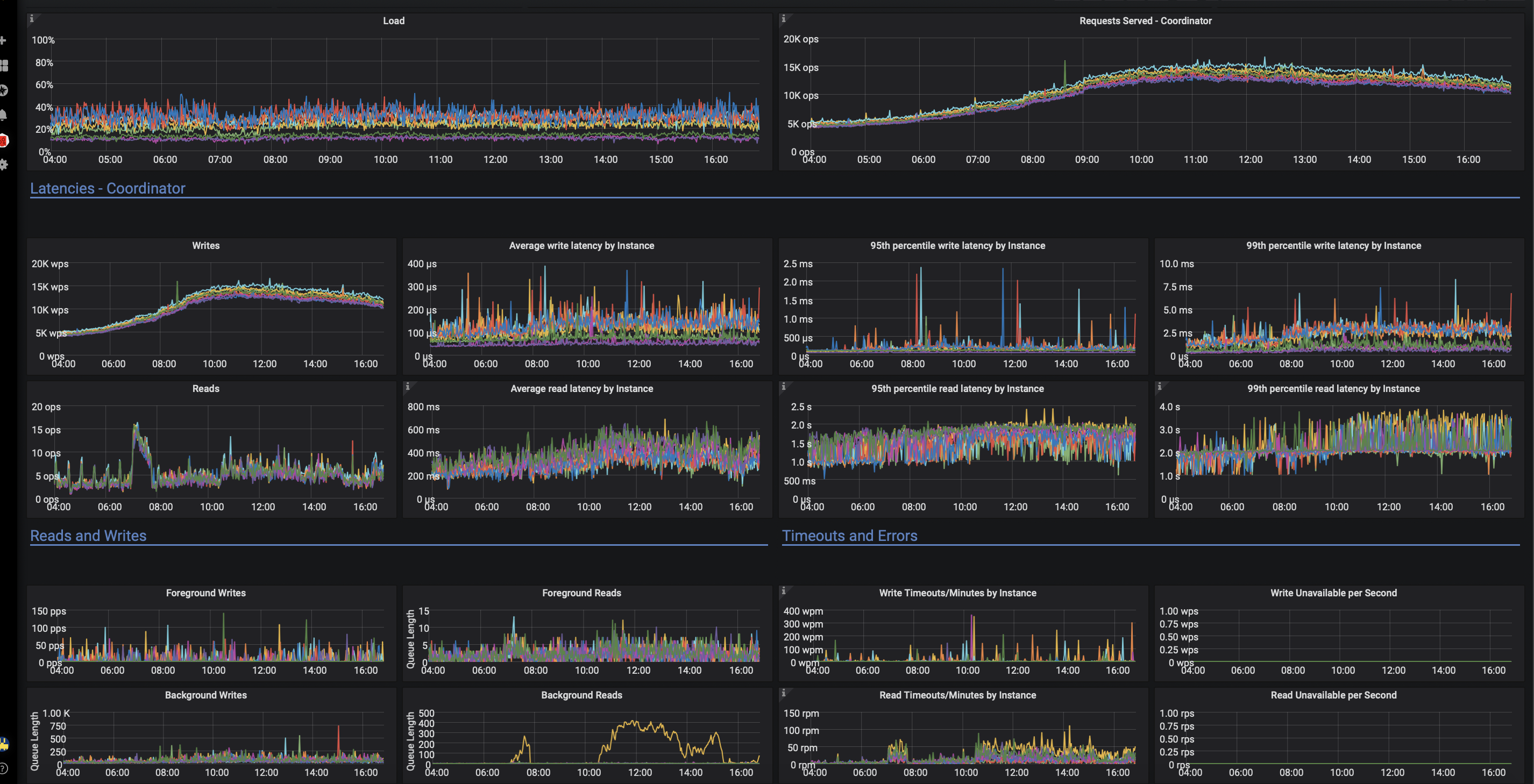Click the red plugin icon in sidebar
Viewport: 1534px width, 784px height.
point(4,140)
